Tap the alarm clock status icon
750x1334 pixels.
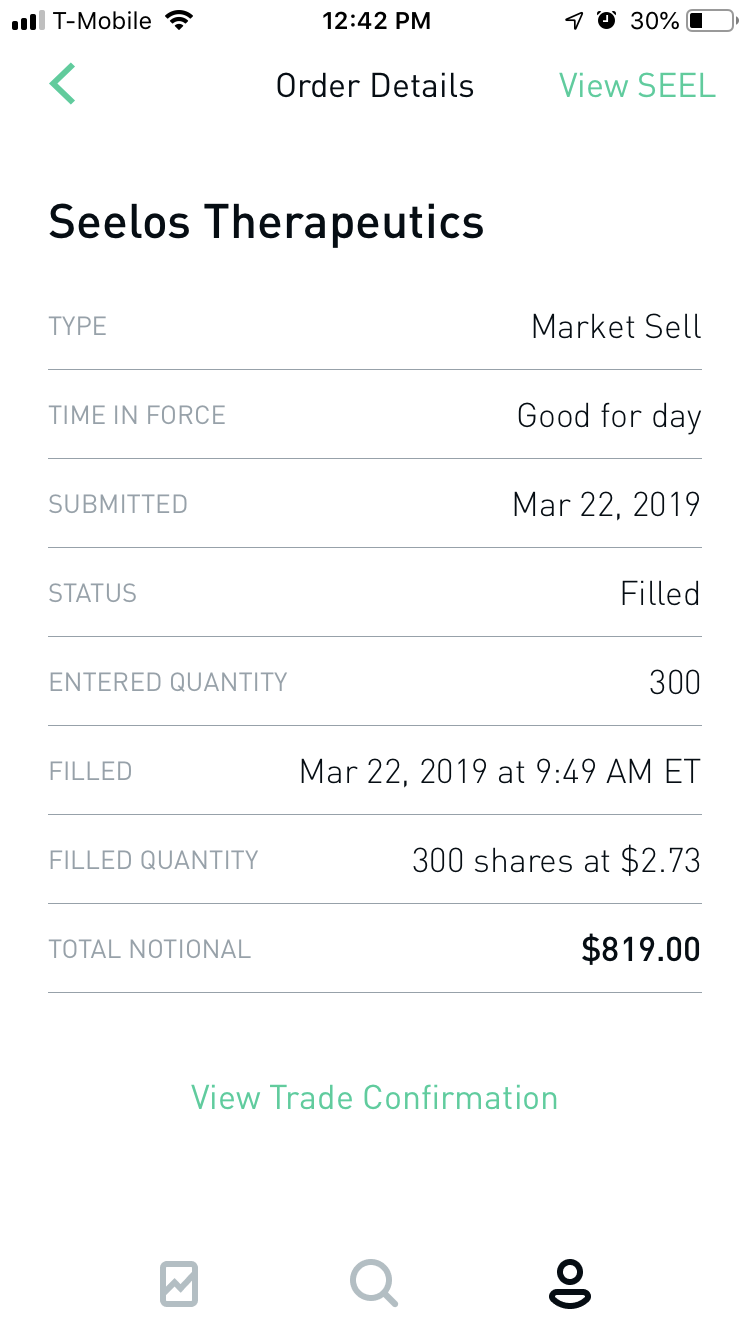(x=607, y=21)
